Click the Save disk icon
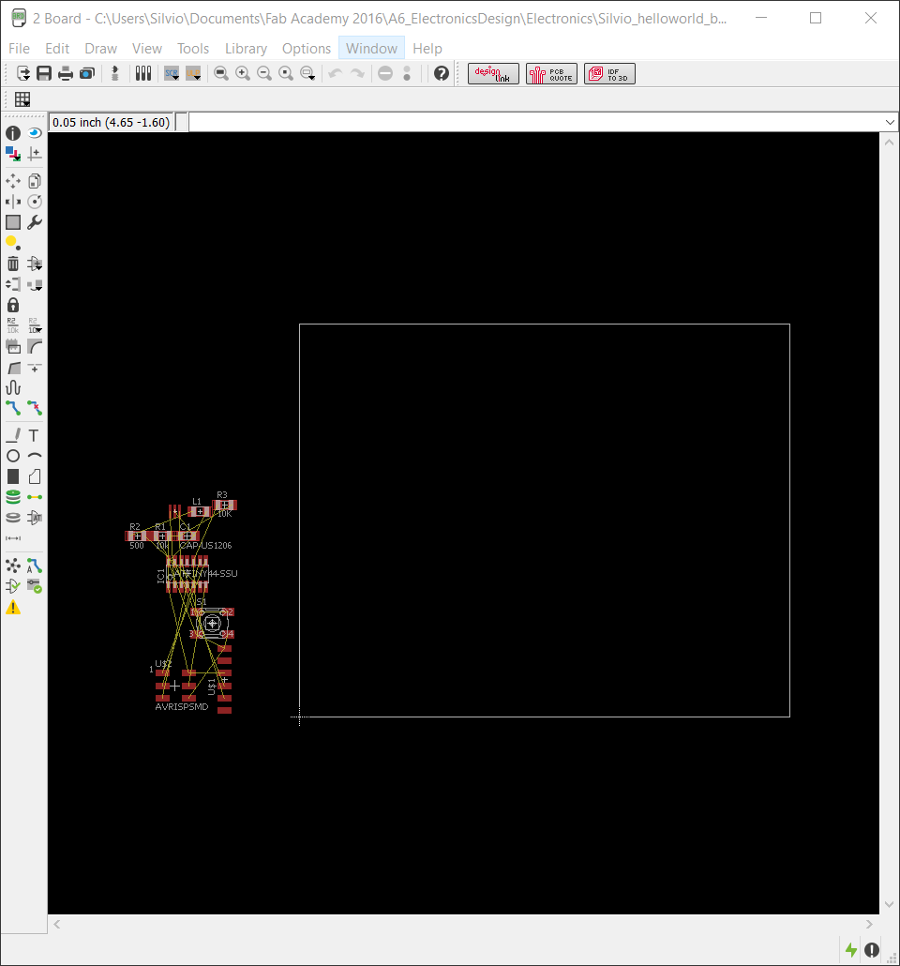This screenshot has height=966, width=900. (44, 74)
